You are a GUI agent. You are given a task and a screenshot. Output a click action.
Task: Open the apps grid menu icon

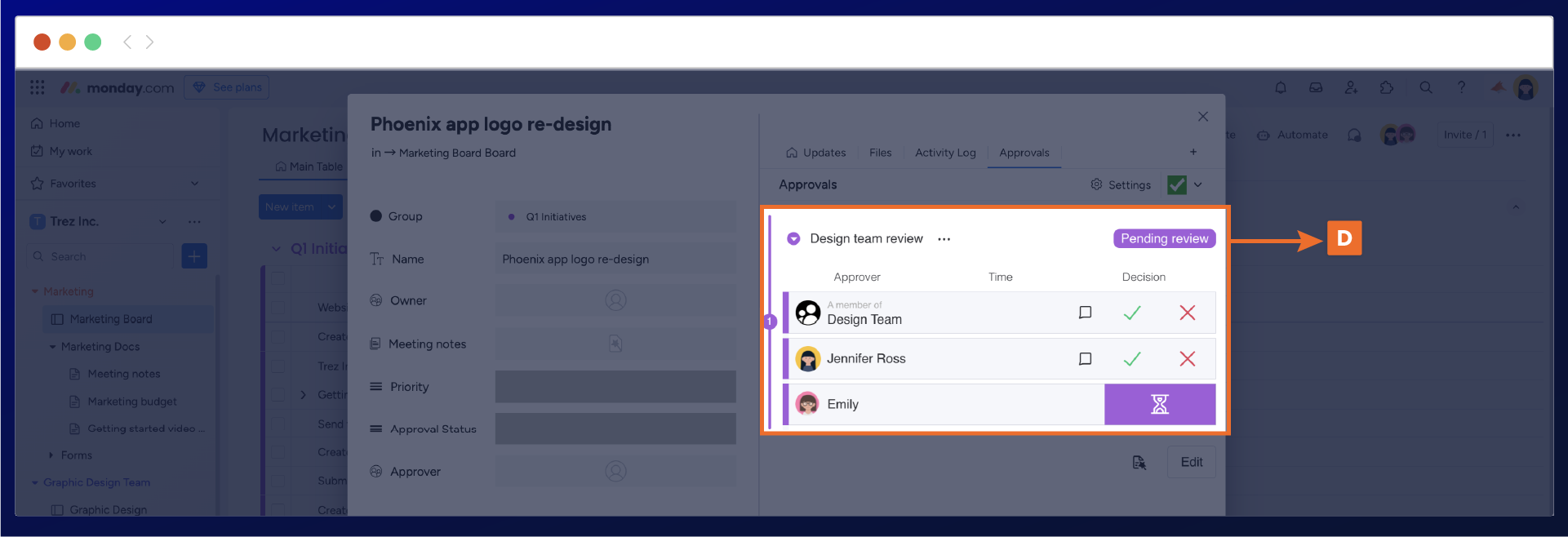pyautogui.click(x=38, y=87)
